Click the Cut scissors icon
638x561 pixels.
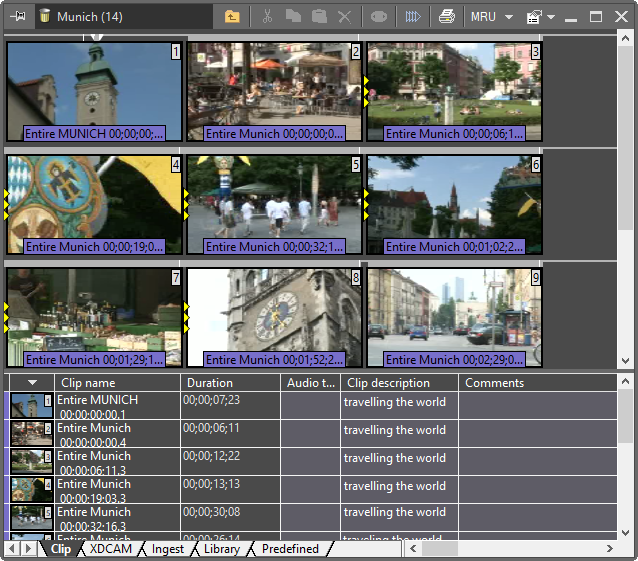click(267, 17)
